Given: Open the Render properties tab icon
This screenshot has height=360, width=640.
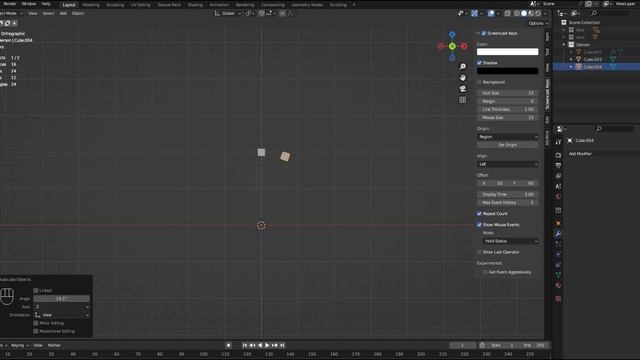Looking at the screenshot, I should click(558, 156).
